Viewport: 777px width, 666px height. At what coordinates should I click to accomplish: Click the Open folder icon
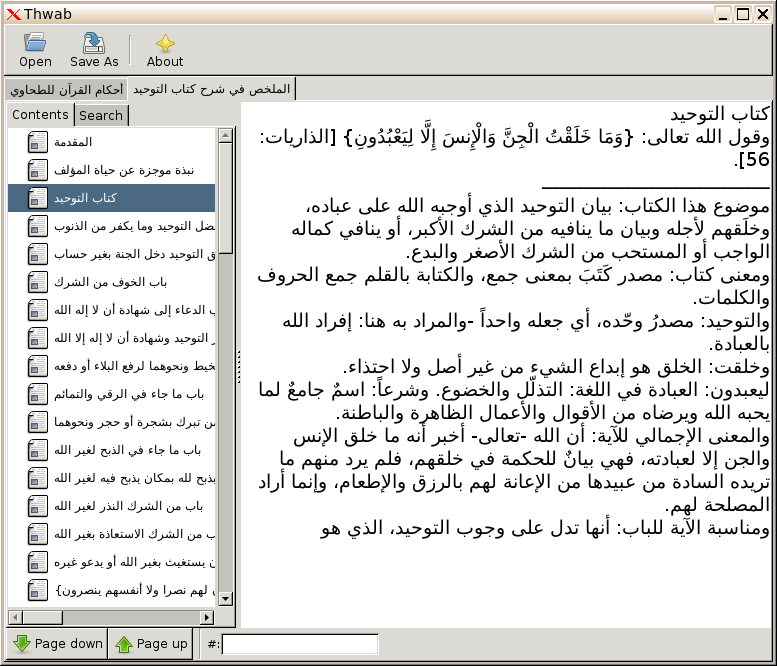[x=35, y=42]
